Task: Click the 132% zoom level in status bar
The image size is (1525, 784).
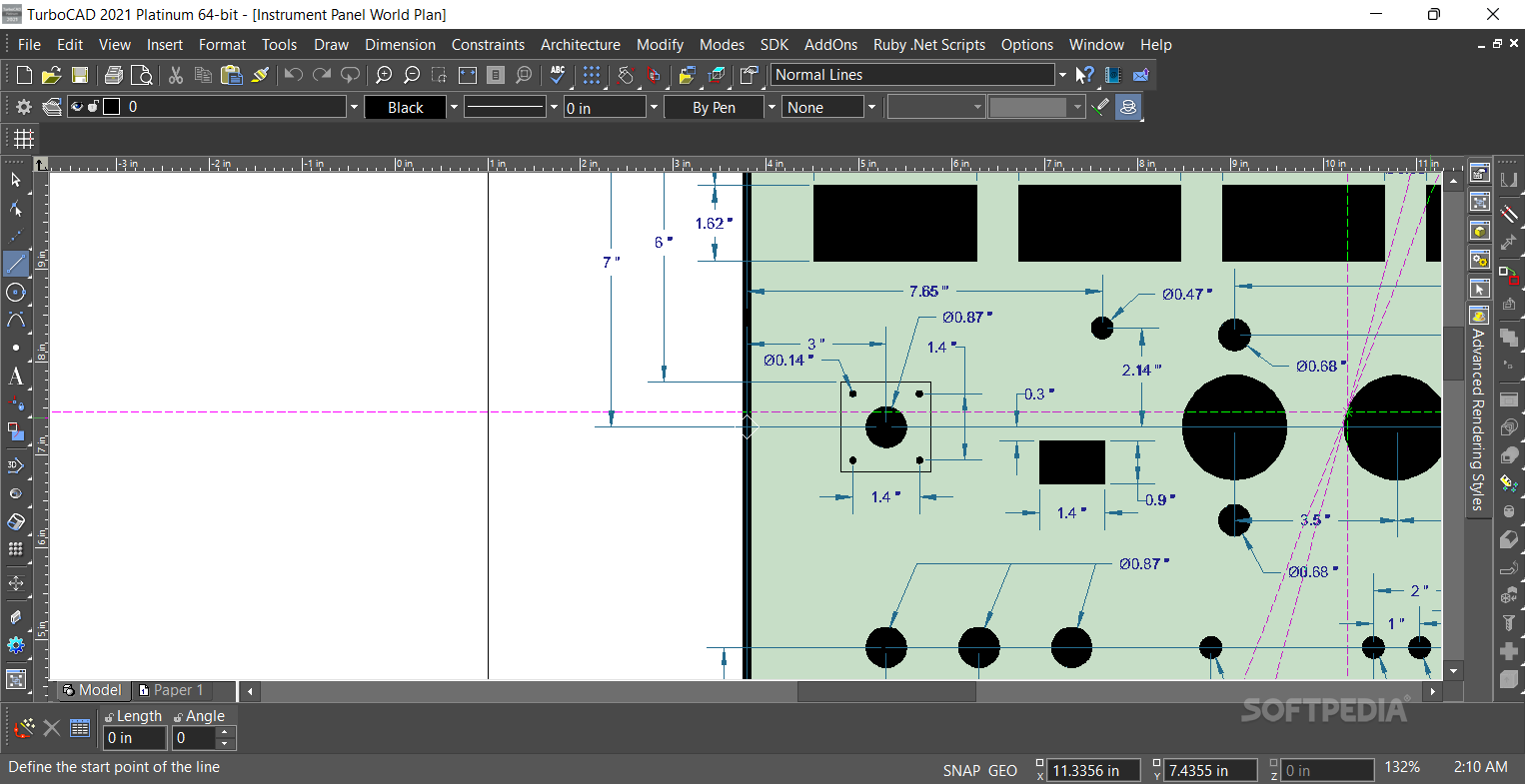Action: [x=1402, y=767]
